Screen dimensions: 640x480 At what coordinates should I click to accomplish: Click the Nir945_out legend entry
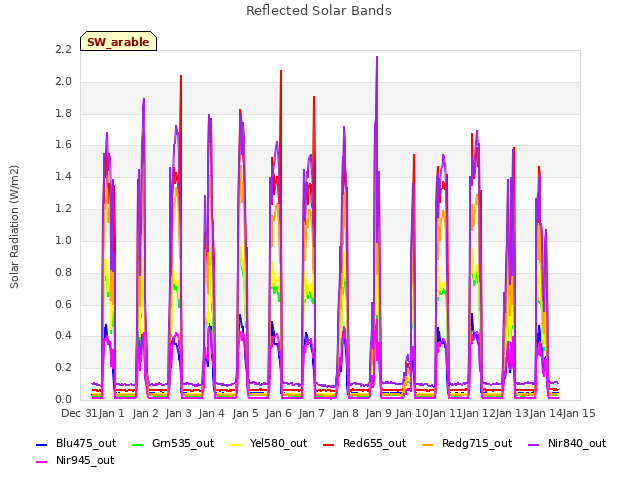tap(75, 461)
